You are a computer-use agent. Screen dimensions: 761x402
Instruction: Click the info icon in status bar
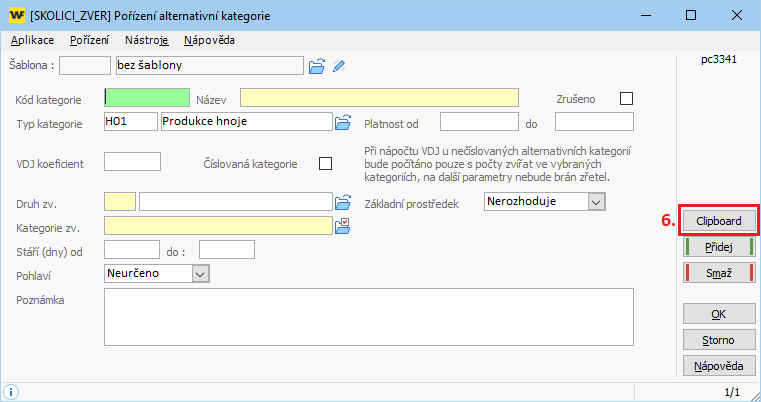[x=11, y=392]
